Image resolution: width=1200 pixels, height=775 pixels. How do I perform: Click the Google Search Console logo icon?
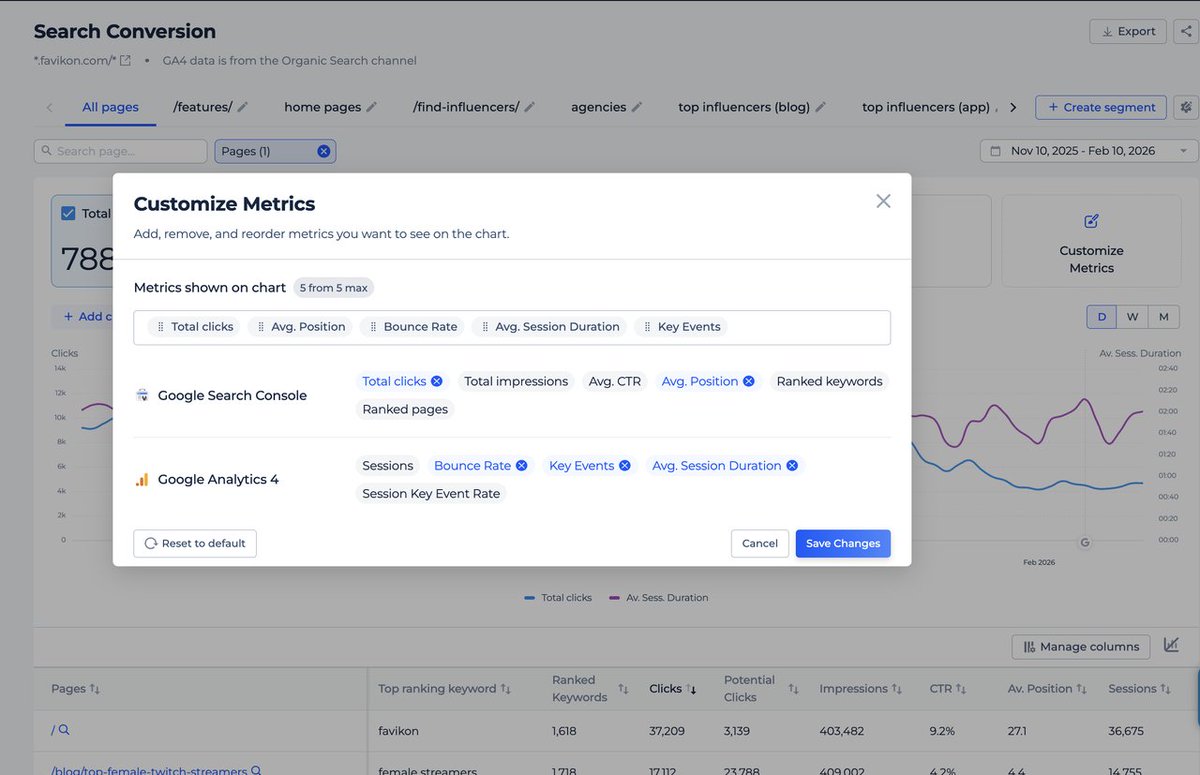(140, 395)
